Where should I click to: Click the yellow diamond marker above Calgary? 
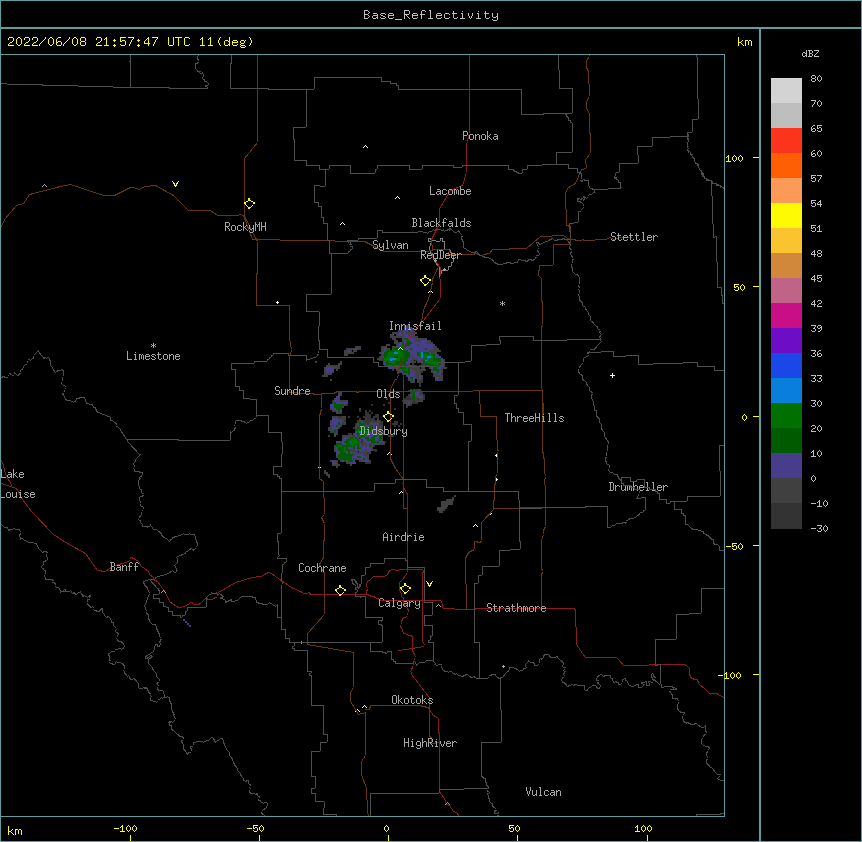[405, 589]
